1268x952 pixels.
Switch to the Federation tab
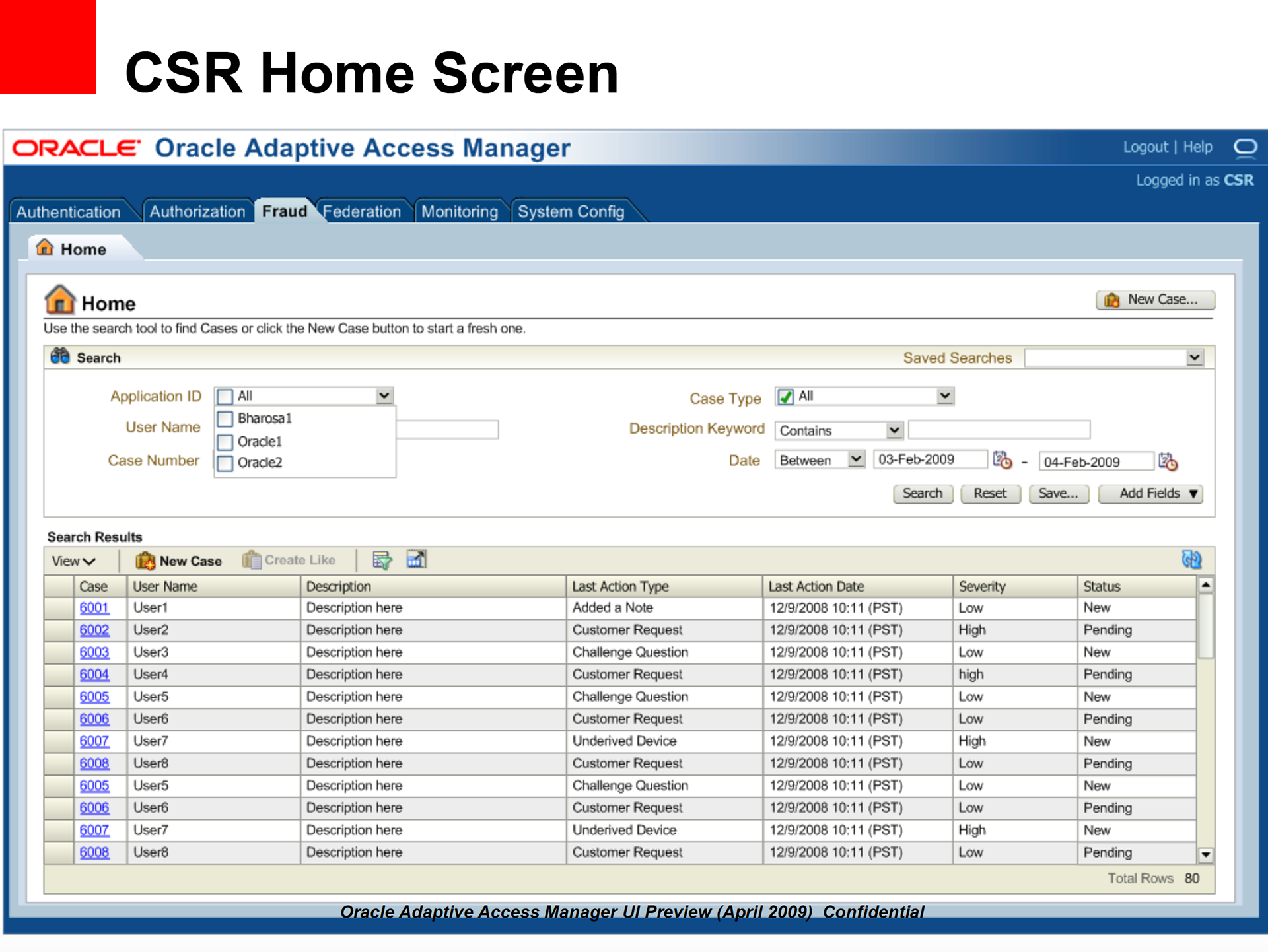pyautogui.click(x=362, y=212)
